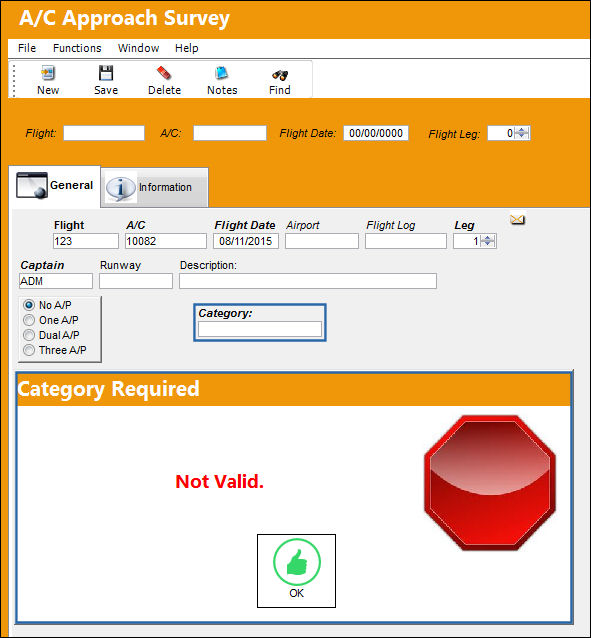Select the Three A/P radio button
Screen dimensions: 591x638
point(29,350)
